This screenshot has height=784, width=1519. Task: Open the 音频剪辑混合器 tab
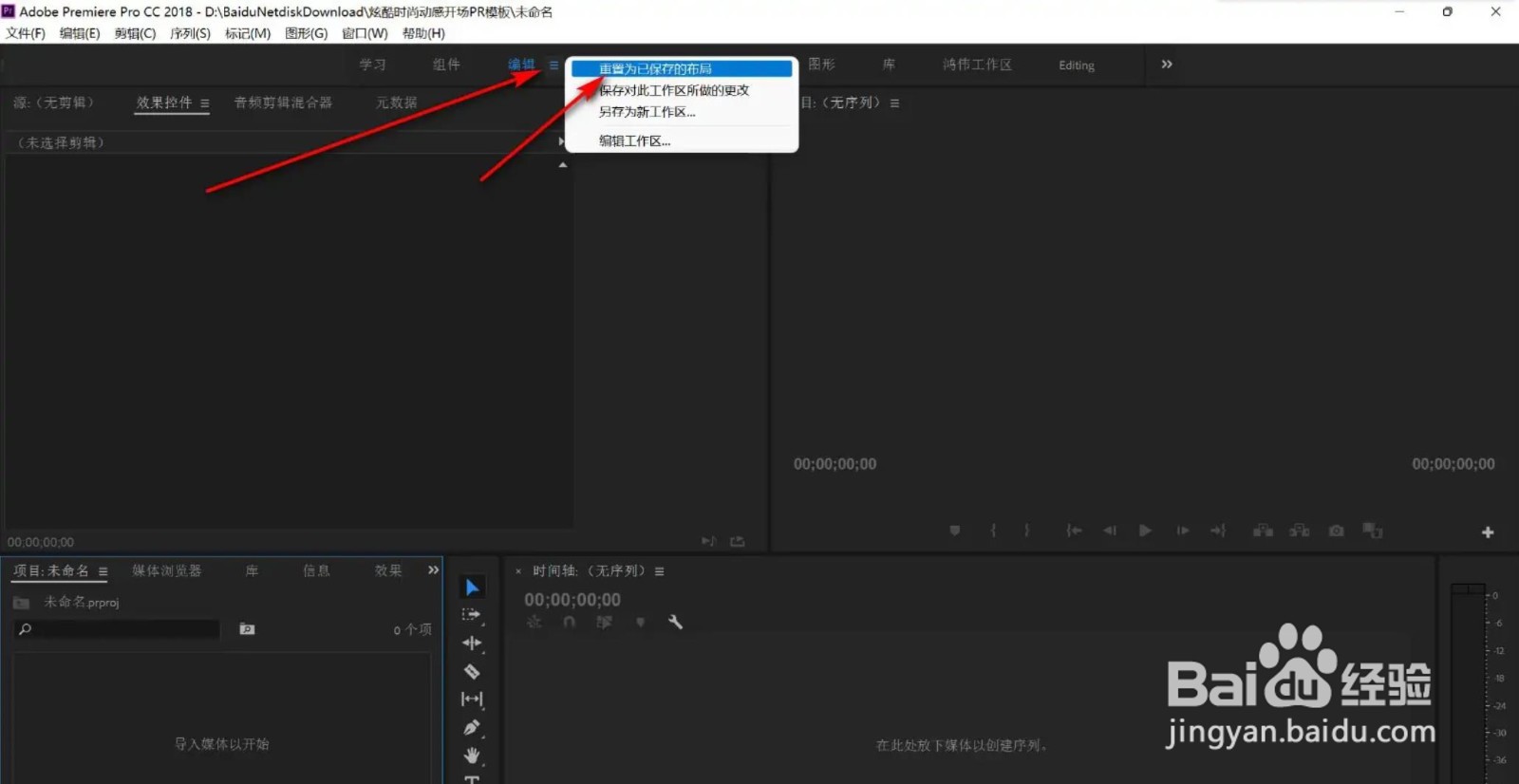pos(283,103)
